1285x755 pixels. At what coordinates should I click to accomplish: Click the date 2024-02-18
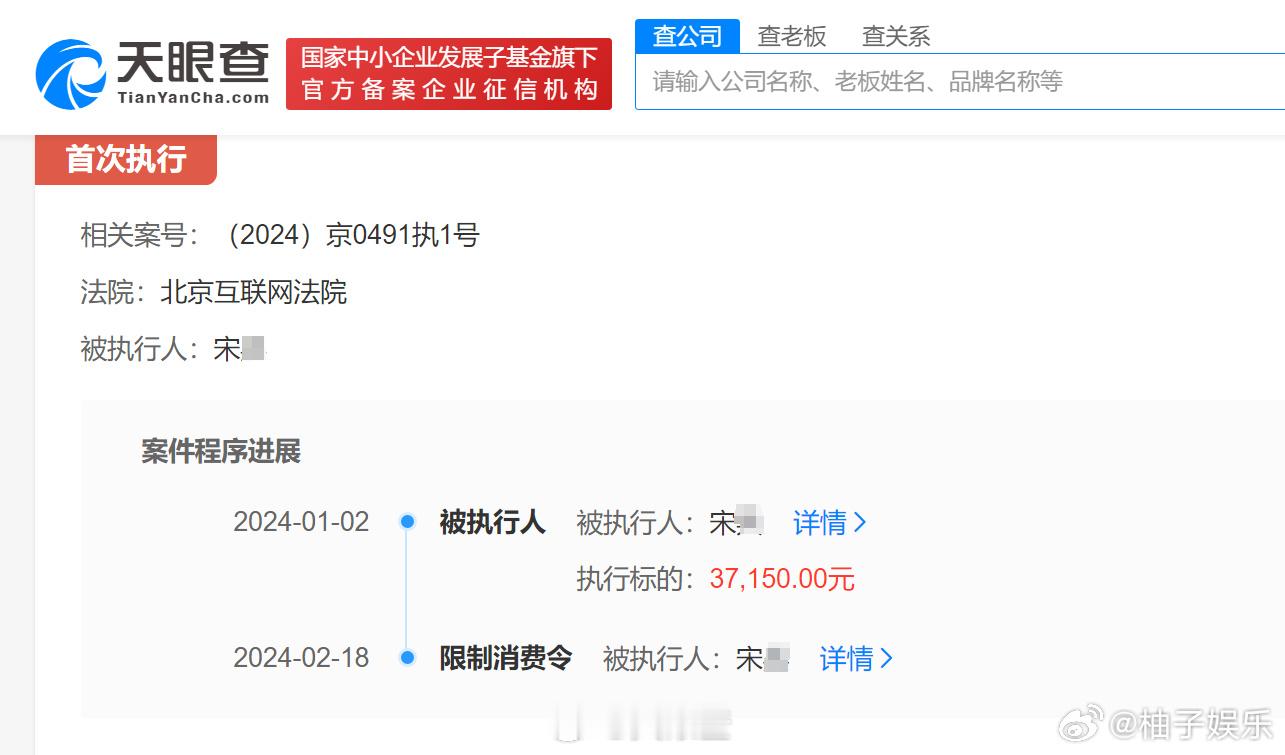pos(301,658)
